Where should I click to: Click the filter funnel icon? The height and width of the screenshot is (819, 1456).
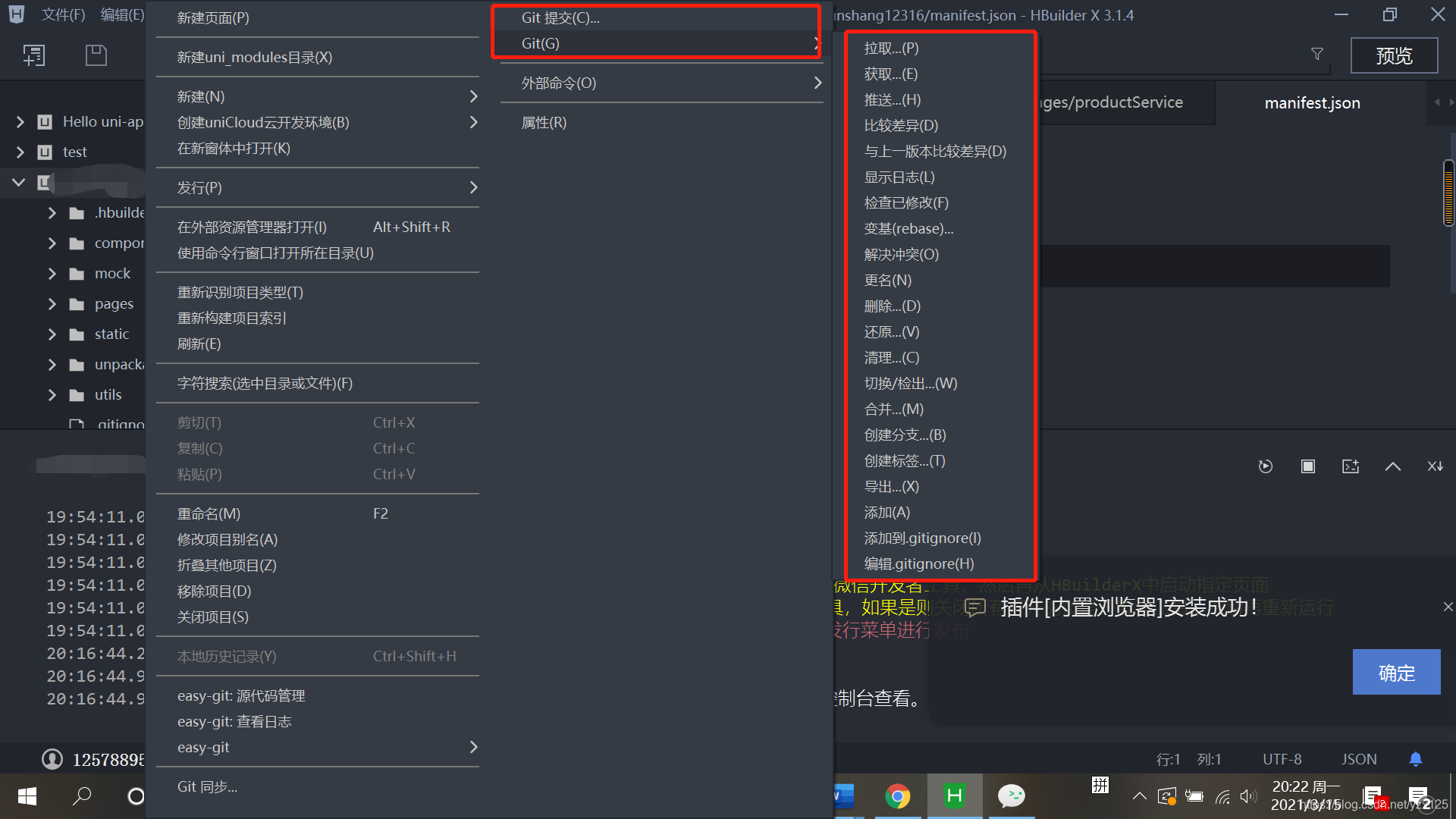click(x=1317, y=54)
